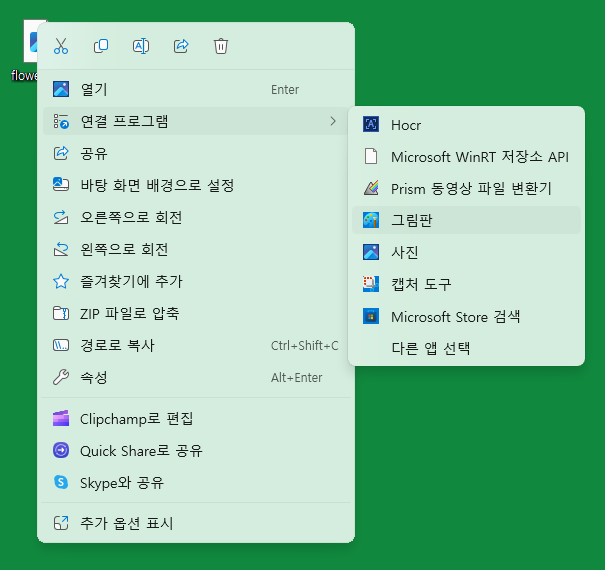Select Quick Share로 공유
Image resolution: width=605 pixels, height=570 pixels.
[x=196, y=450]
